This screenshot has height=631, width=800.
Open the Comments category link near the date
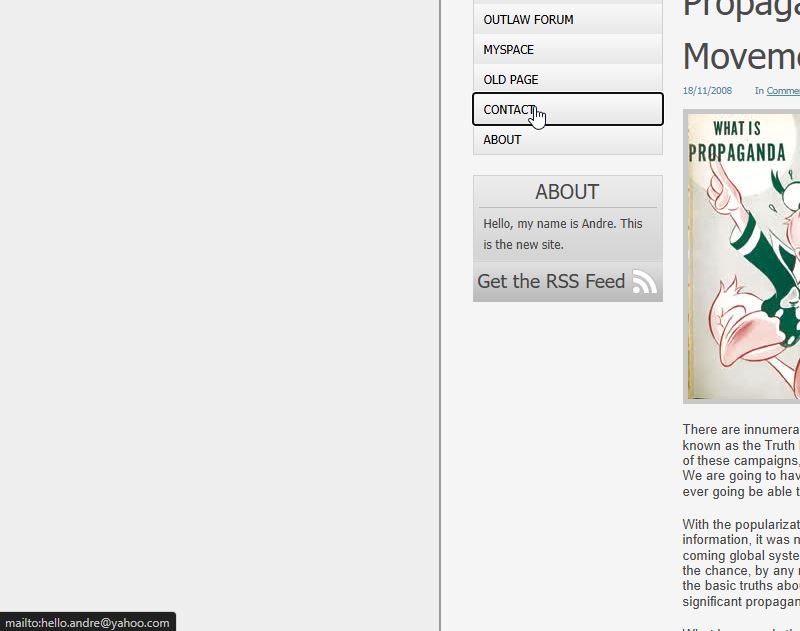point(783,91)
